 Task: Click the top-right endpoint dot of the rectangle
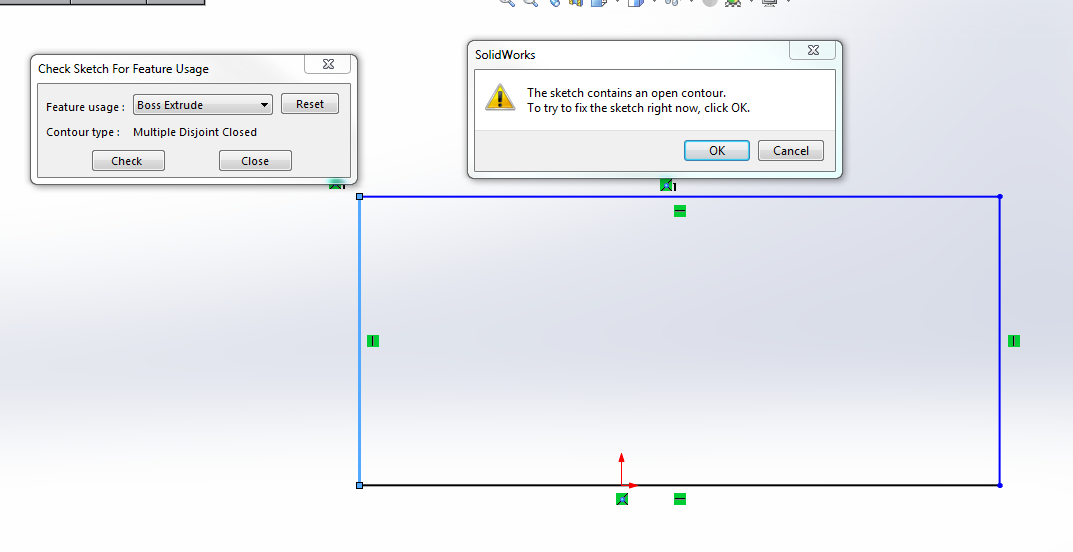[x=1000, y=197]
